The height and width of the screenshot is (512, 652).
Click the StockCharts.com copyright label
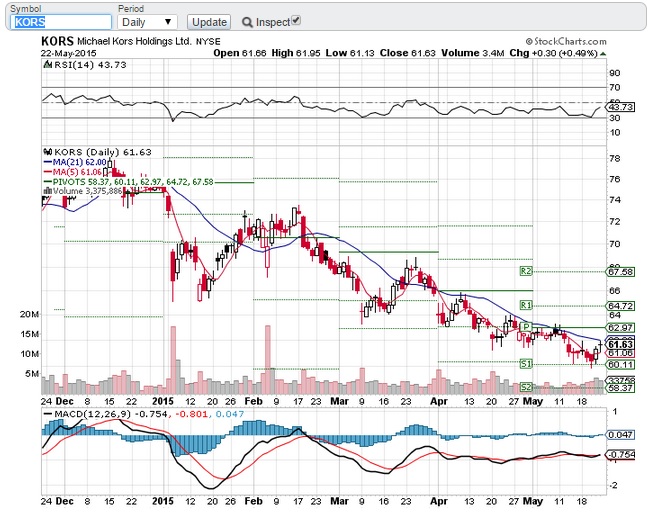tap(566, 41)
